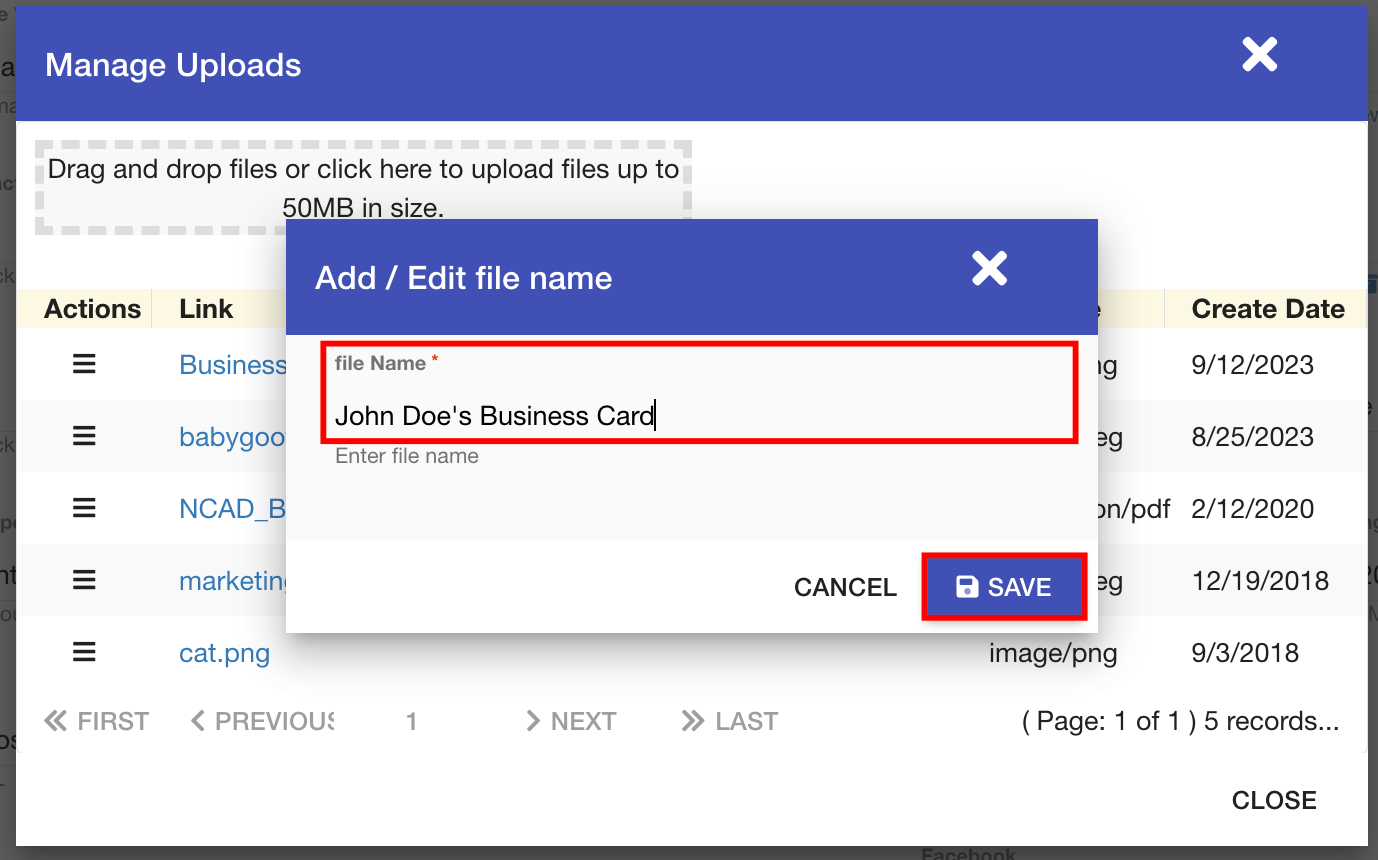Click the floppy disk icon on the SAVE button
Viewport: 1378px width, 860px height.
tap(966, 587)
